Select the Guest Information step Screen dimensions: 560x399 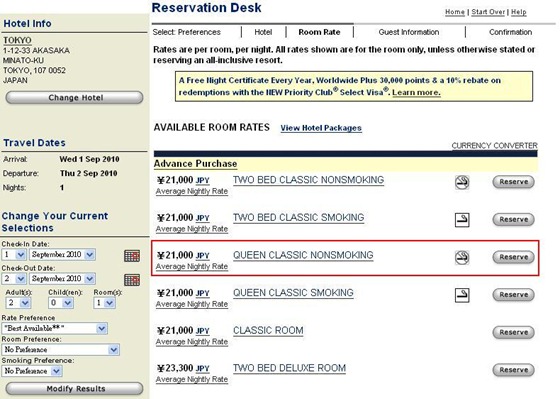pyautogui.click(x=409, y=32)
